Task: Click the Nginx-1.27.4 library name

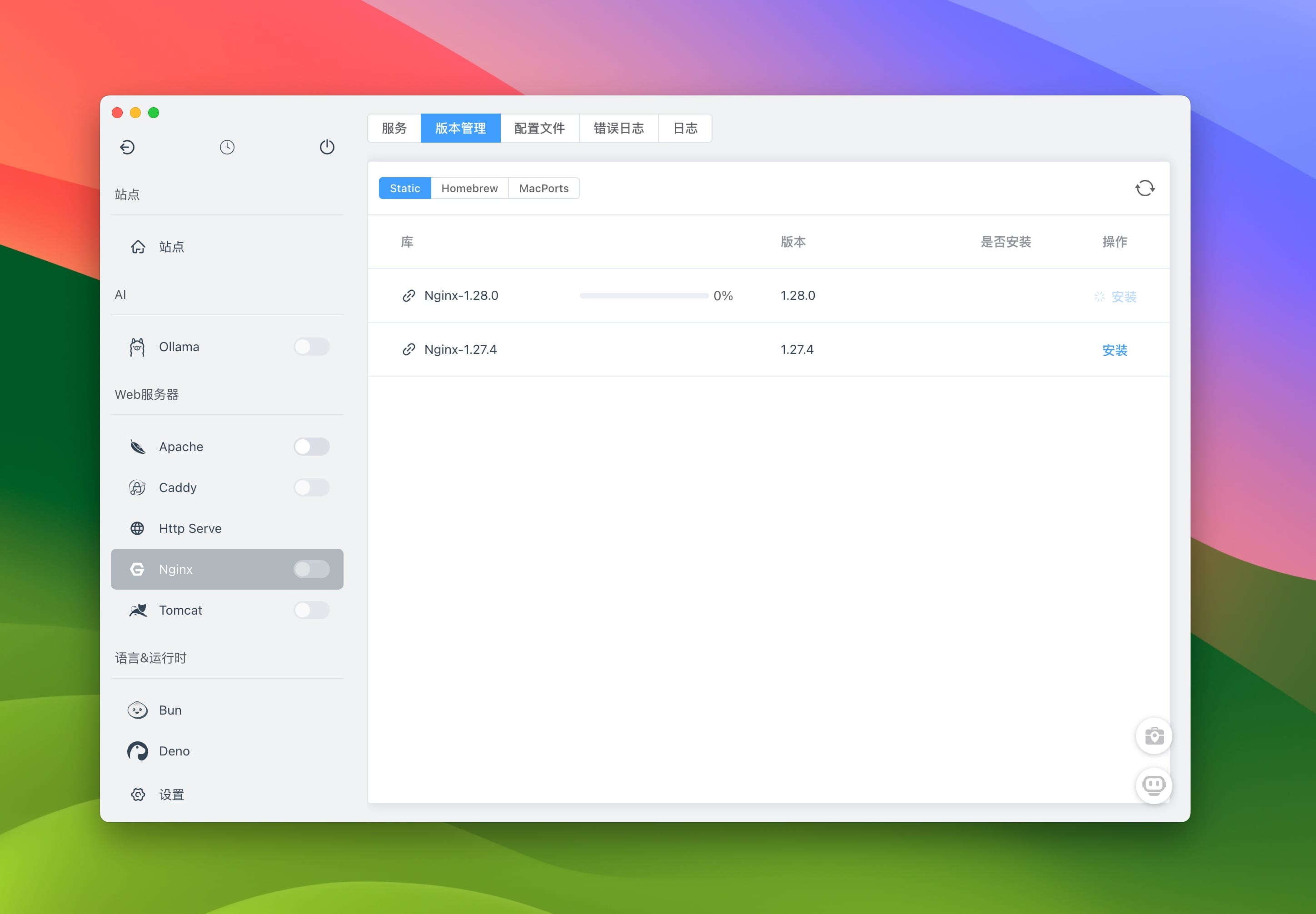Action: [x=461, y=349]
